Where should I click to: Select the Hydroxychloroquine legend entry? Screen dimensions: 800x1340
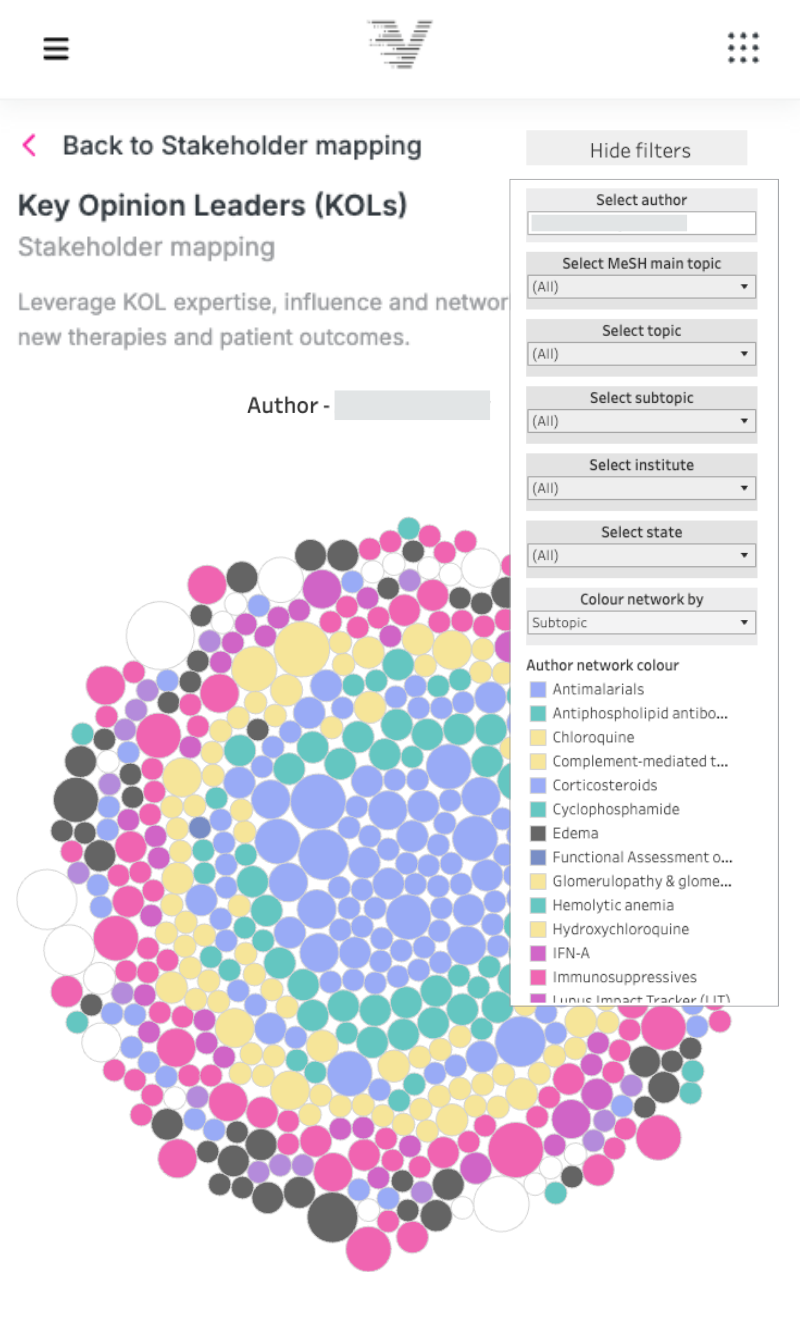click(620, 929)
